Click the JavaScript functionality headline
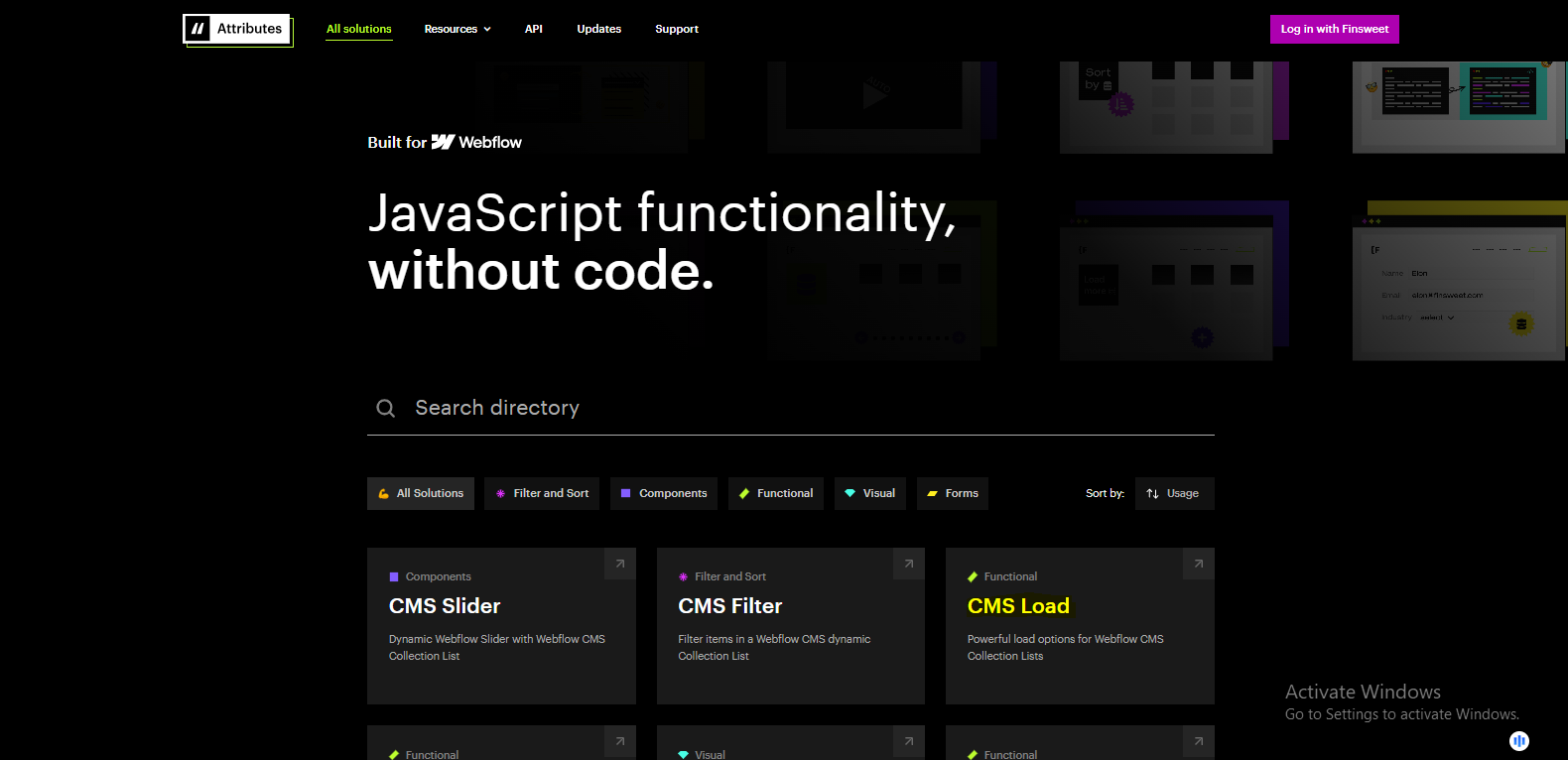This screenshot has width=1568, height=760. pyautogui.click(x=662, y=241)
